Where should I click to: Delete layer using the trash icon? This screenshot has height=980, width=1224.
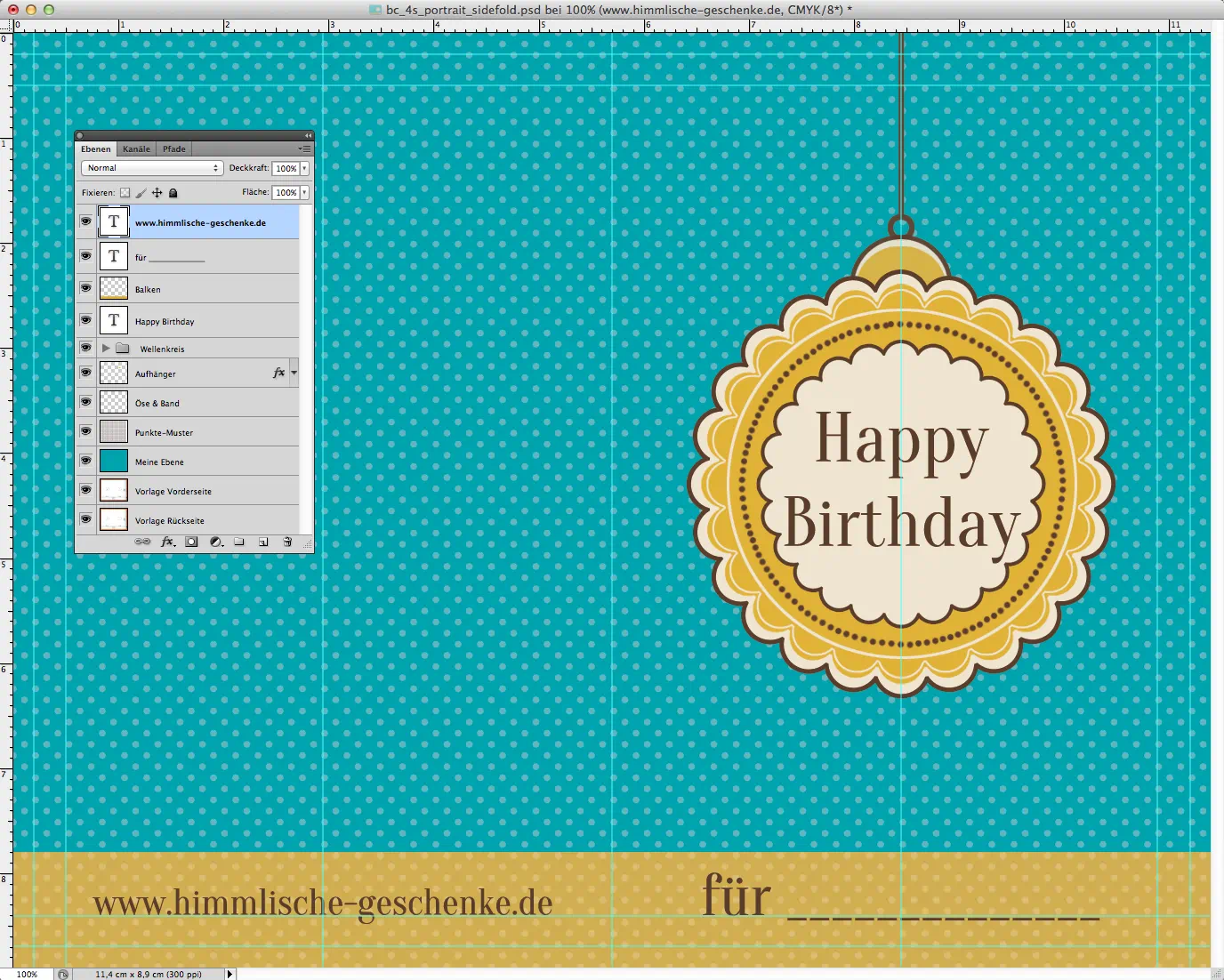pos(287,542)
